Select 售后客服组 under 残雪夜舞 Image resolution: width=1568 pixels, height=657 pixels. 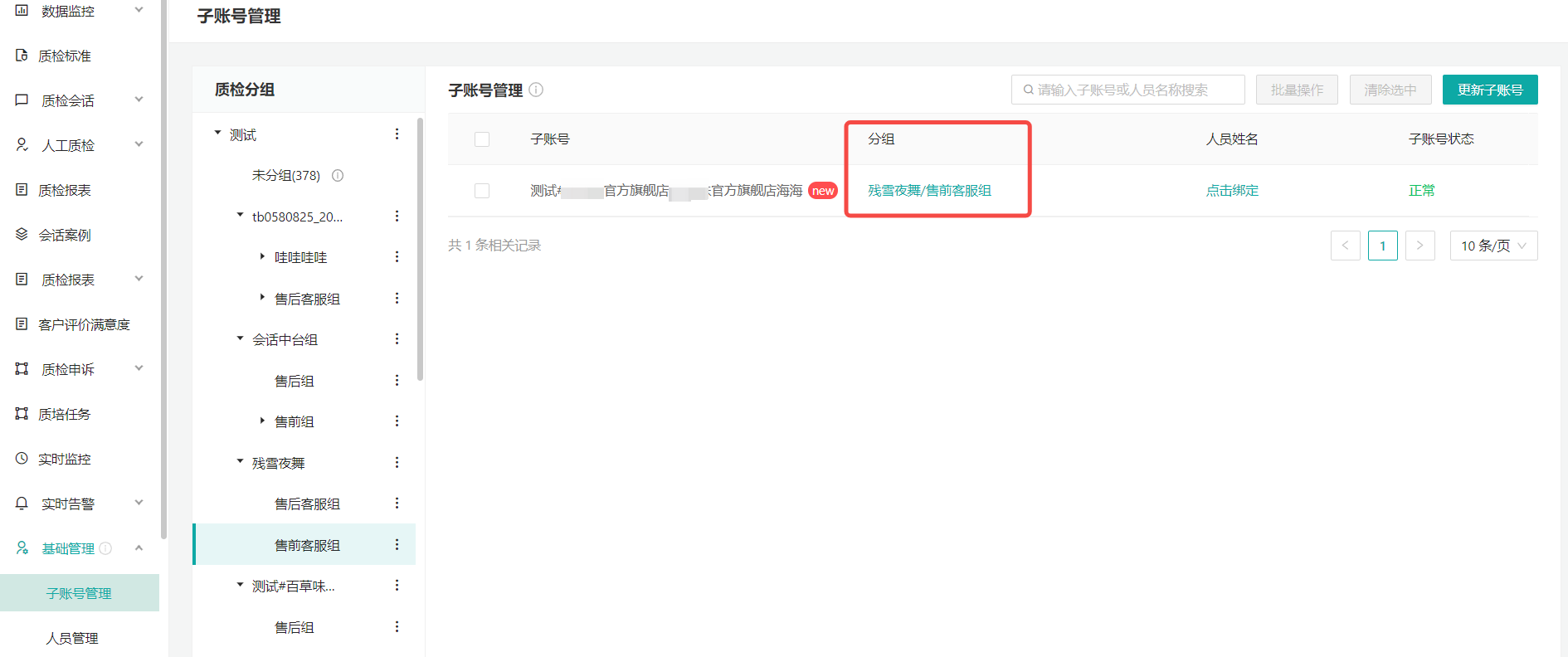coord(307,504)
